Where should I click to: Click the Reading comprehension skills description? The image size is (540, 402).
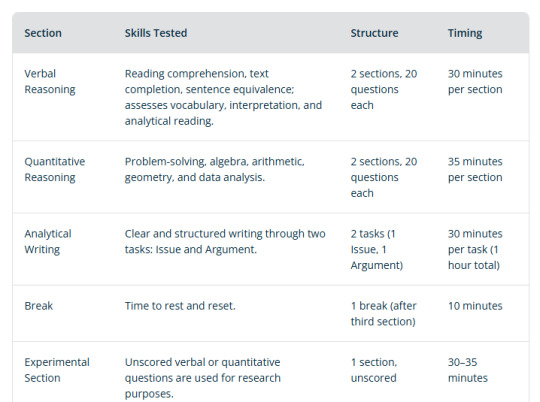[x=223, y=97]
